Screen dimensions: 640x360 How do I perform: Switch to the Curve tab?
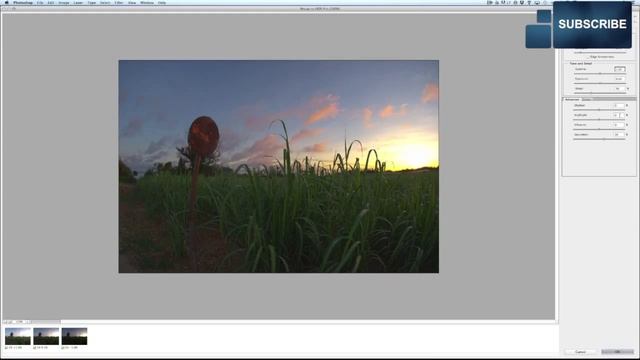click(x=587, y=99)
